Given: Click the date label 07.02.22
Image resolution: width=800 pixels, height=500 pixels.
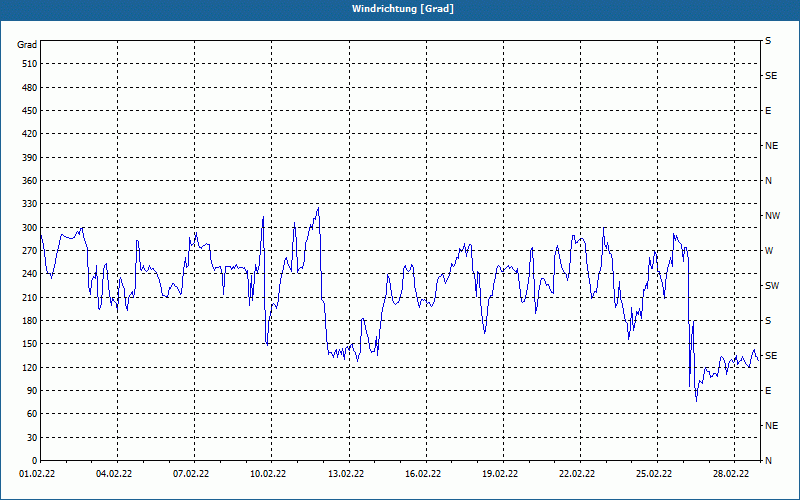Looking at the screenshot, I should [191, 474].
